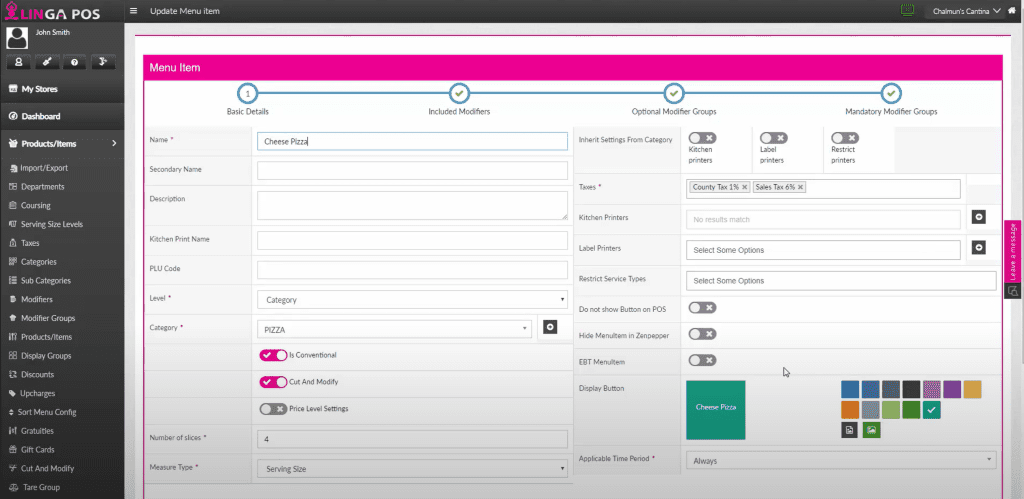This screenshot has width=1024, height=499.
Task: Click the help question mark icon
Action: click(74, 62)
